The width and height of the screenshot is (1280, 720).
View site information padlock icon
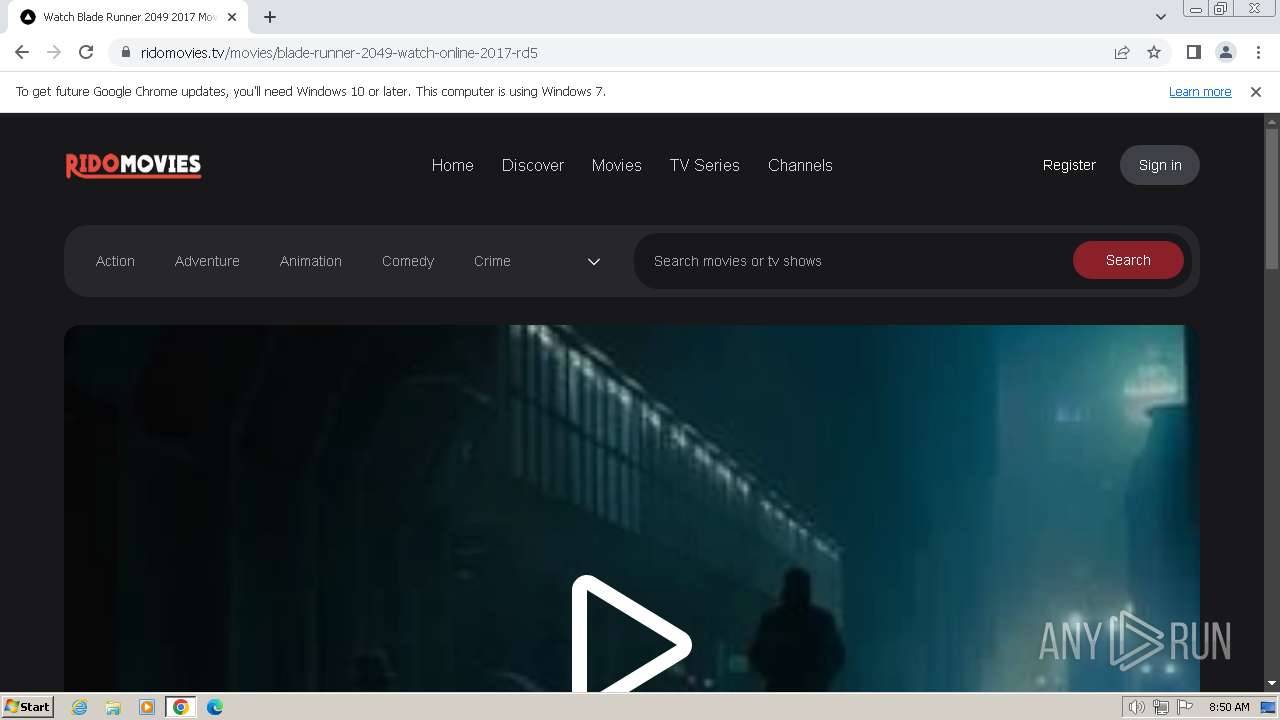[x=125, y=52]
